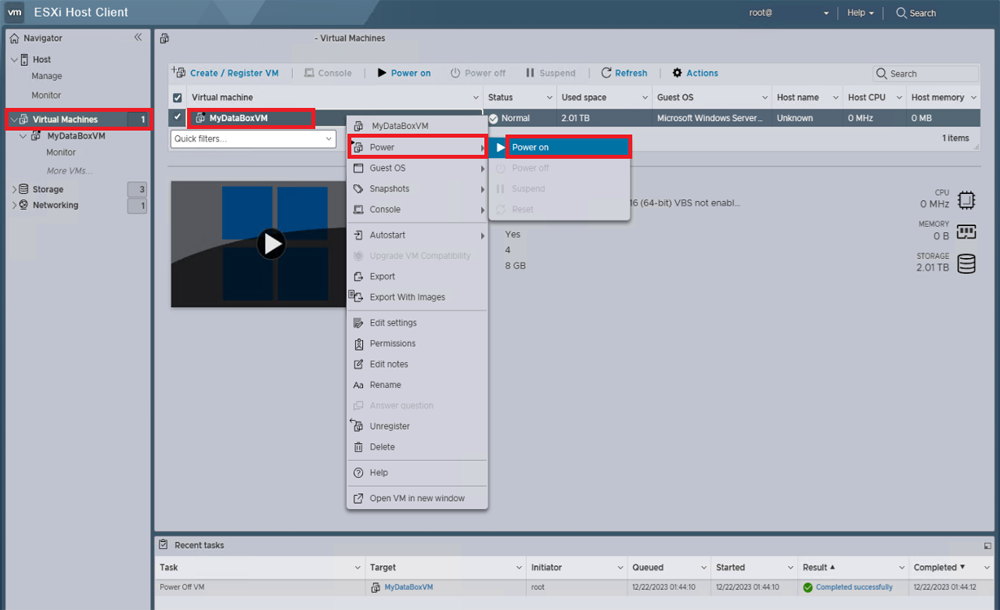
Task: Select Monitor under Host in Navigator
Action: [x=46, y=95]
